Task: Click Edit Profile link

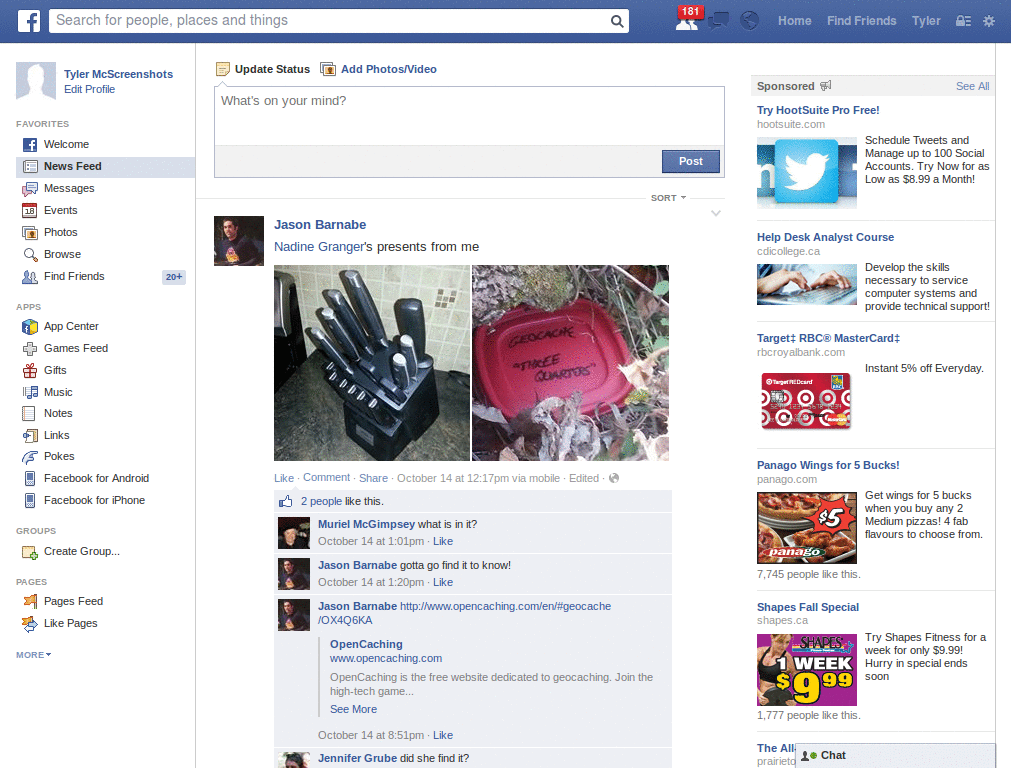Action: [x=89, y=89]
